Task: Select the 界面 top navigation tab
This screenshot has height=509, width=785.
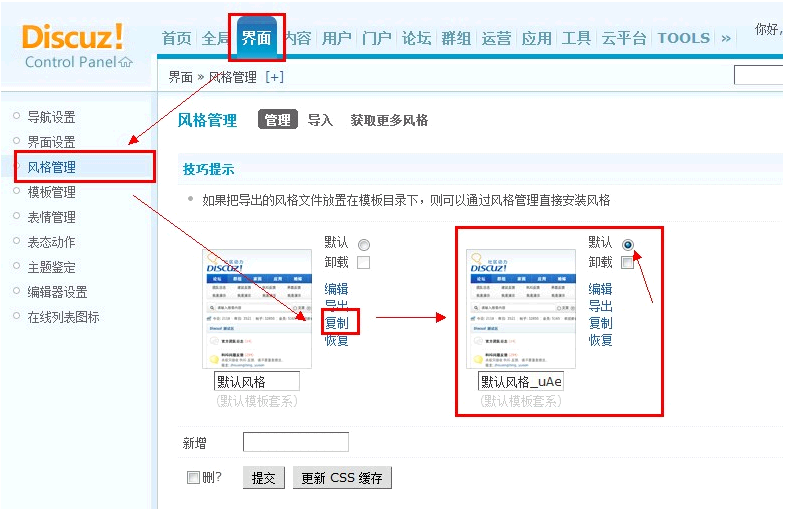Action: click(x=256, y=38)
